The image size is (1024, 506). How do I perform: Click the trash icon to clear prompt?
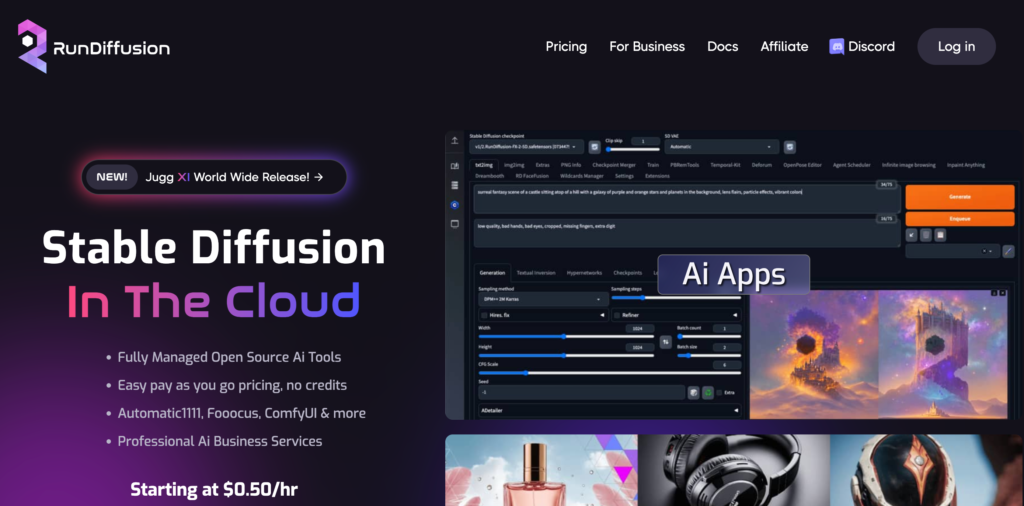click(x=925, y=235)
